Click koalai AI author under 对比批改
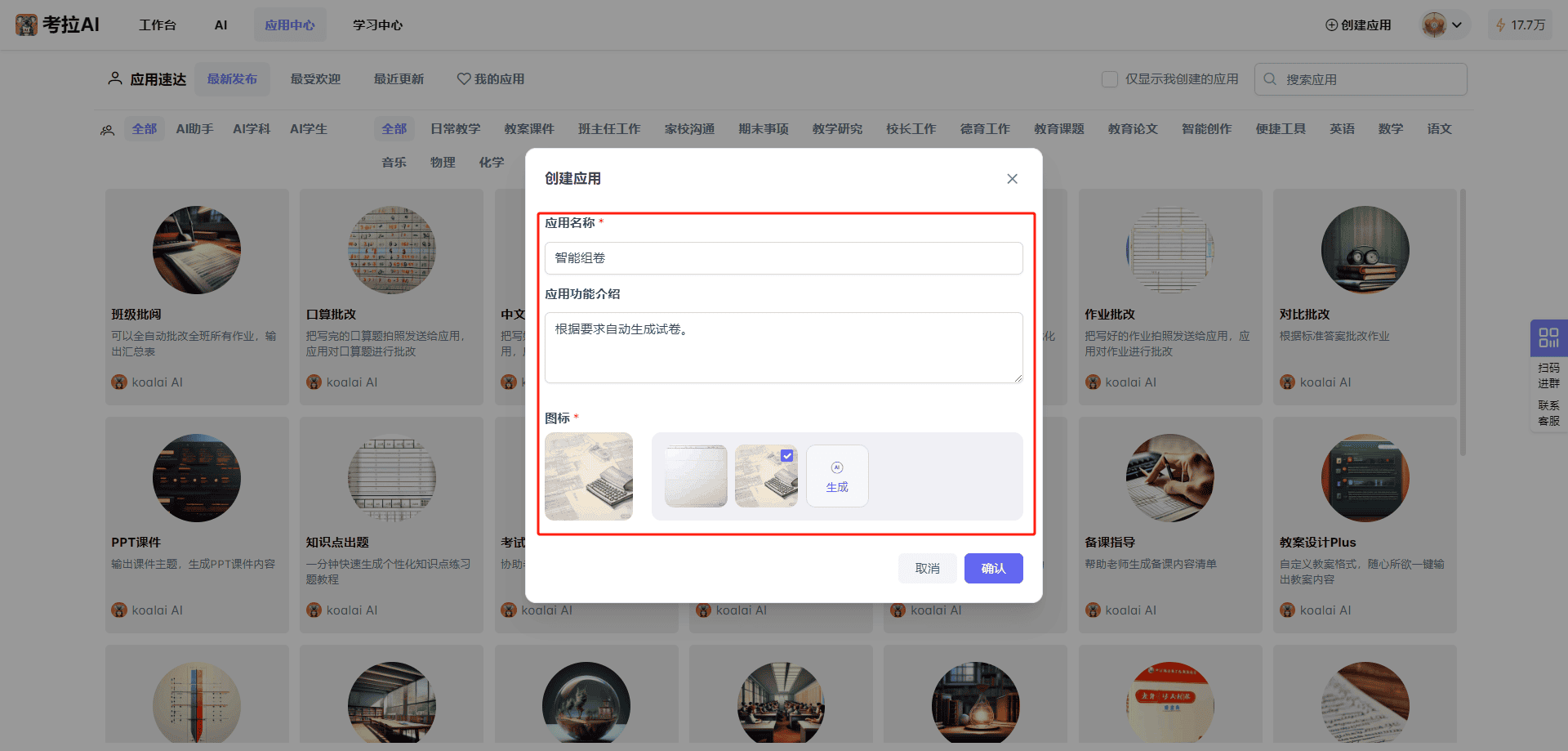Image resolution: width=1568 pixels, height=751 pixels. (1316, 382)
